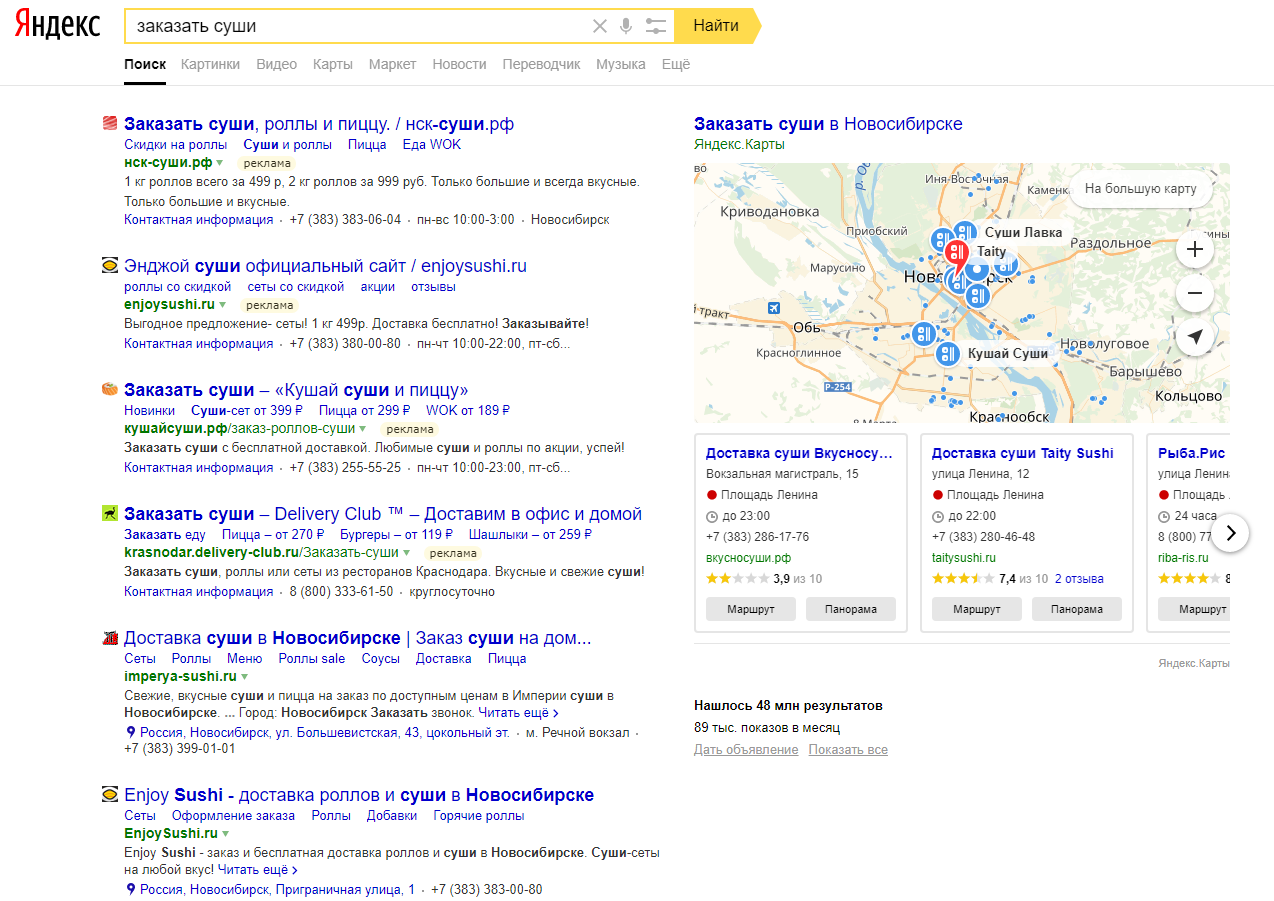Open the Доставка суши Taity Sushi card title
This screenshot has height=901, width=1274.
tap(1022, 453)
